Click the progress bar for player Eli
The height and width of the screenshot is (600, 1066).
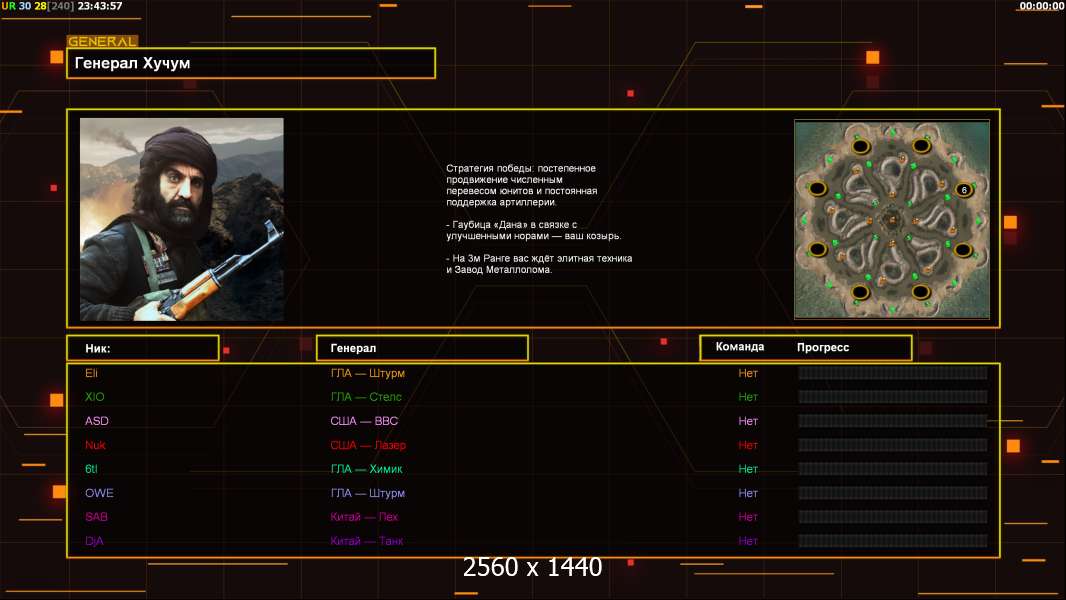coord(892,373)
